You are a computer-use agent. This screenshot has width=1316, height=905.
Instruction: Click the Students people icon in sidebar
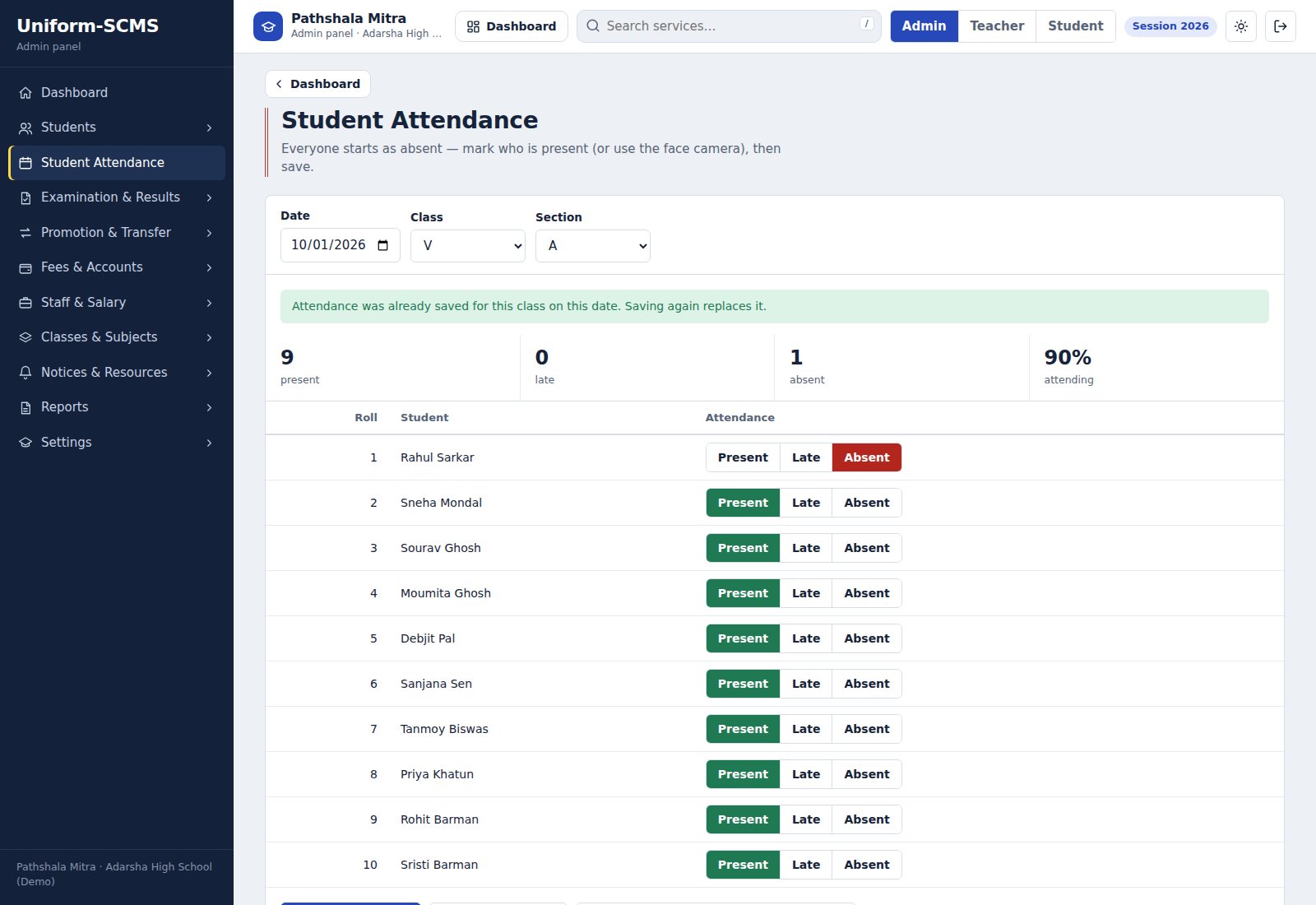pos(25,128)
